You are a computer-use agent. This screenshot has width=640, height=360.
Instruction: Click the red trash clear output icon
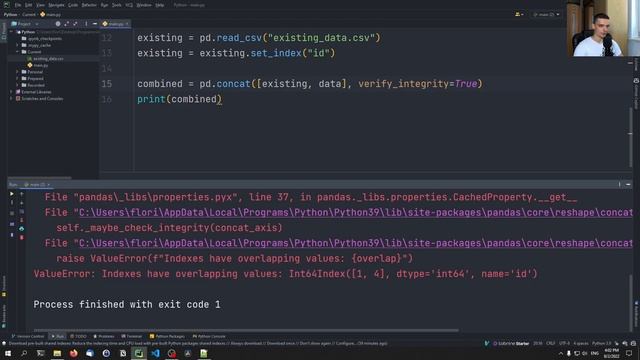[22, 237]
